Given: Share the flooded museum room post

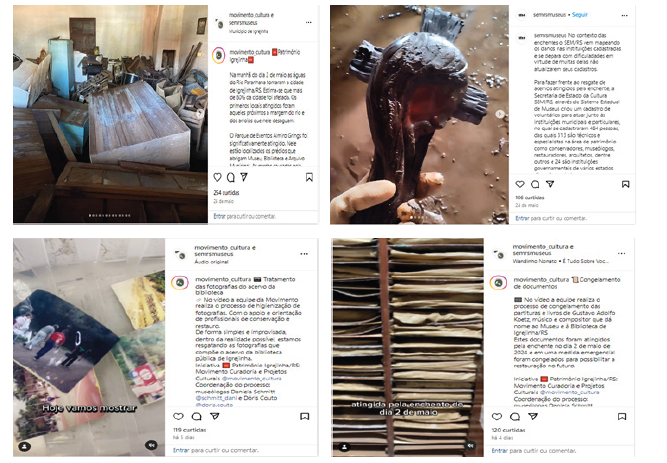Looking at the screenshot, I should click(x=244, y=177).
